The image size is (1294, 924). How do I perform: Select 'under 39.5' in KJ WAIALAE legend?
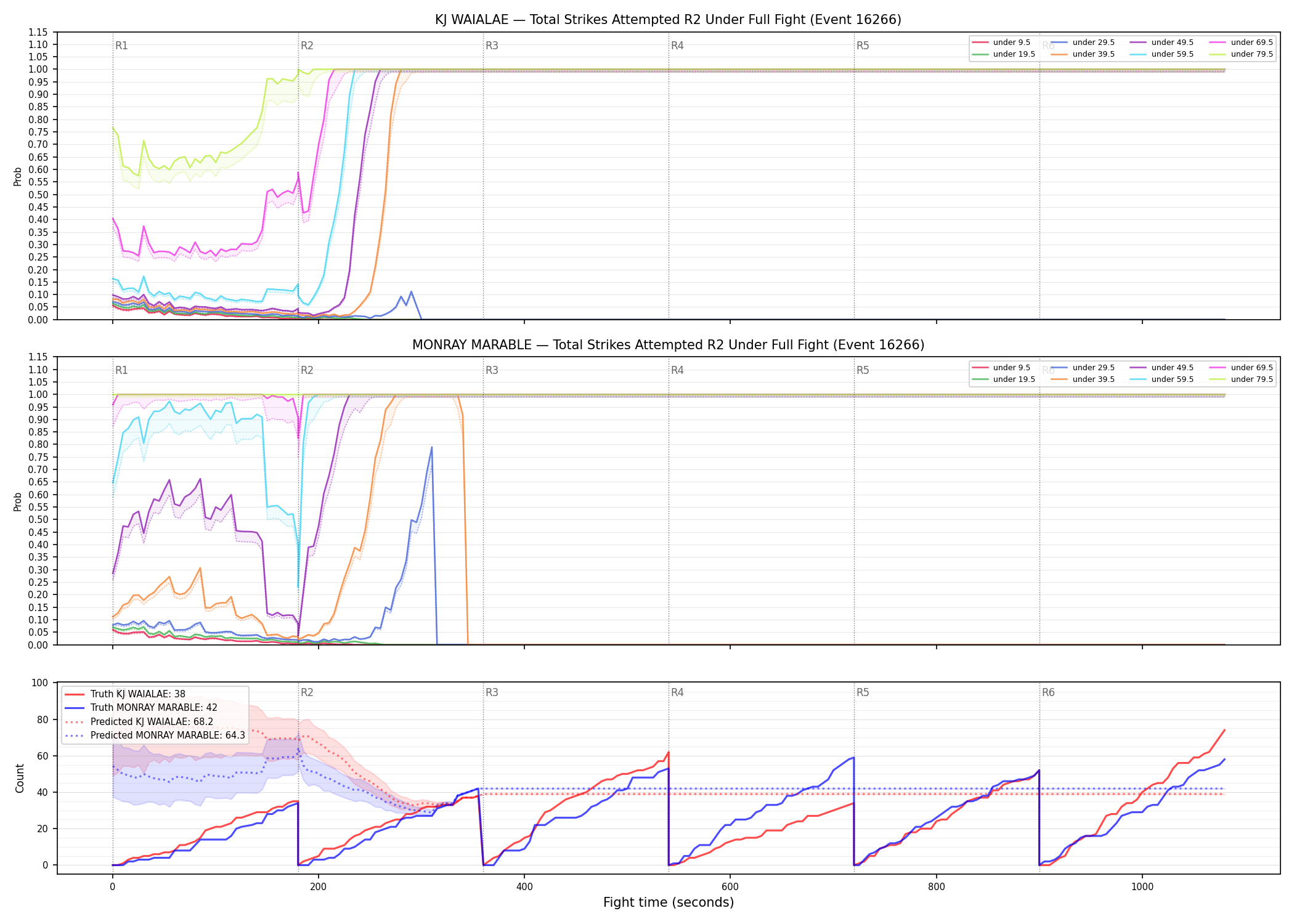click(1083, 54)
